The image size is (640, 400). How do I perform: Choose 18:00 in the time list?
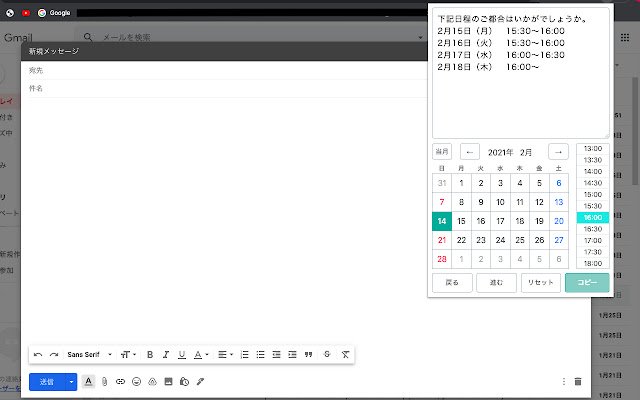point(593,263)
